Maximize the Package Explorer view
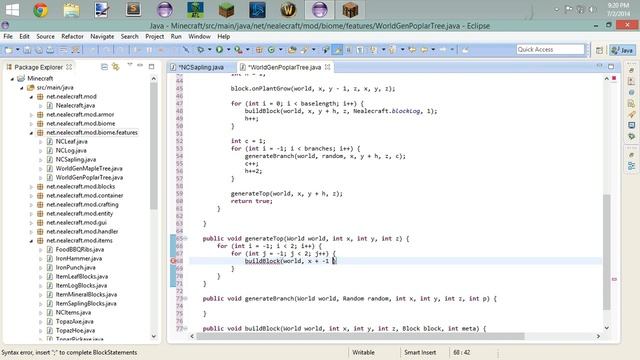640x360 pixels. point(151,66)
